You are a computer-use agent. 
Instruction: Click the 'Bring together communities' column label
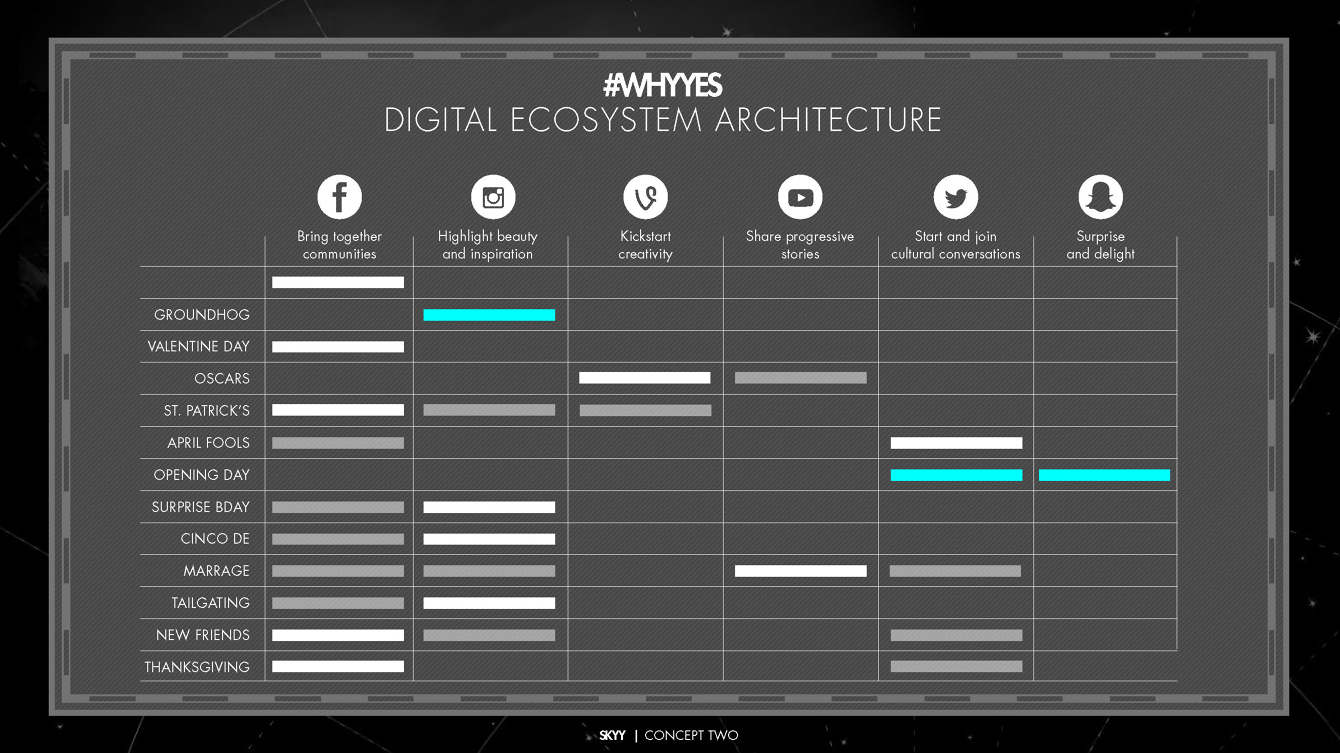339,245
